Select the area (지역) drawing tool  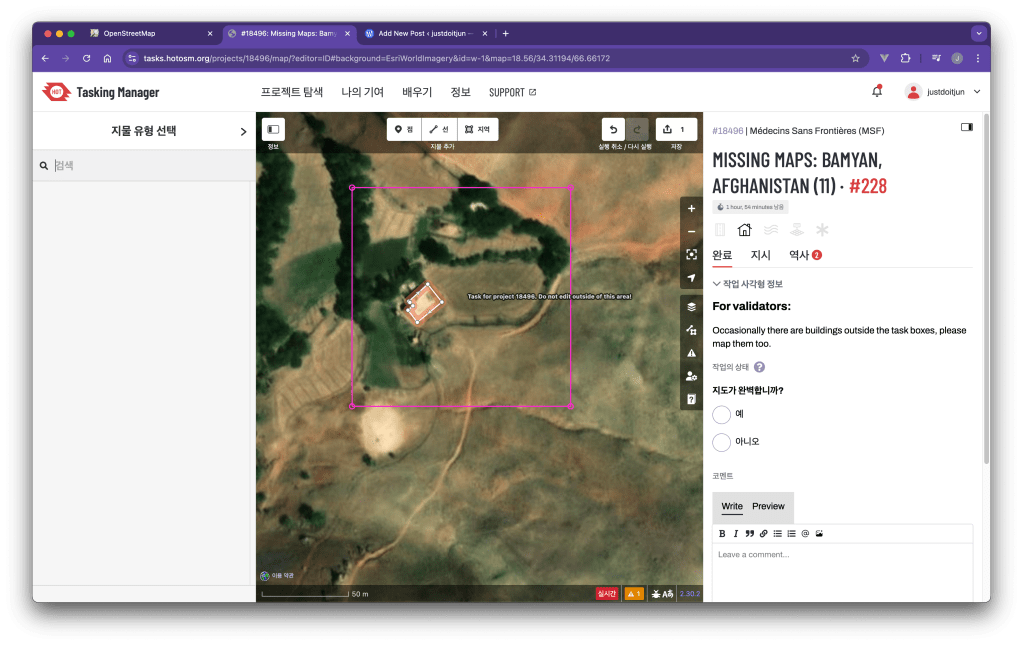click(476, 130)
